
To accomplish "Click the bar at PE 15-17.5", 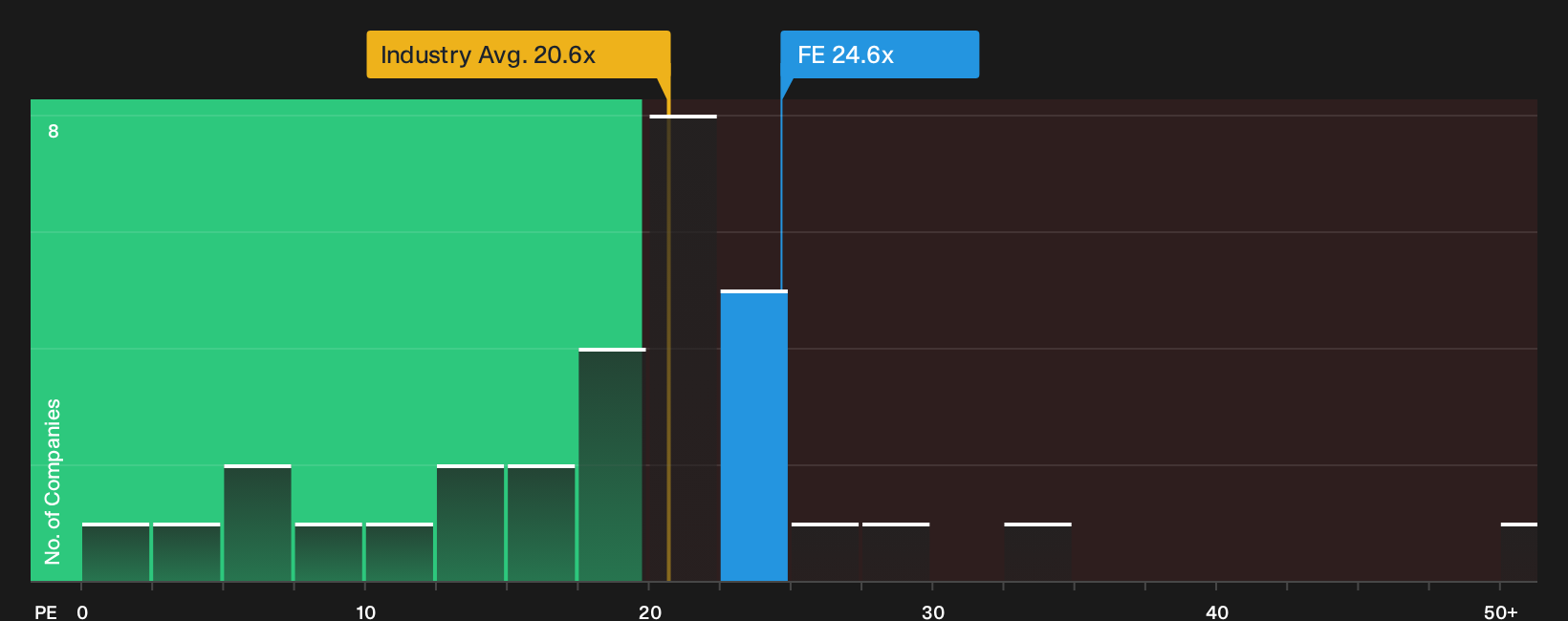I will [x=541, y=523].
